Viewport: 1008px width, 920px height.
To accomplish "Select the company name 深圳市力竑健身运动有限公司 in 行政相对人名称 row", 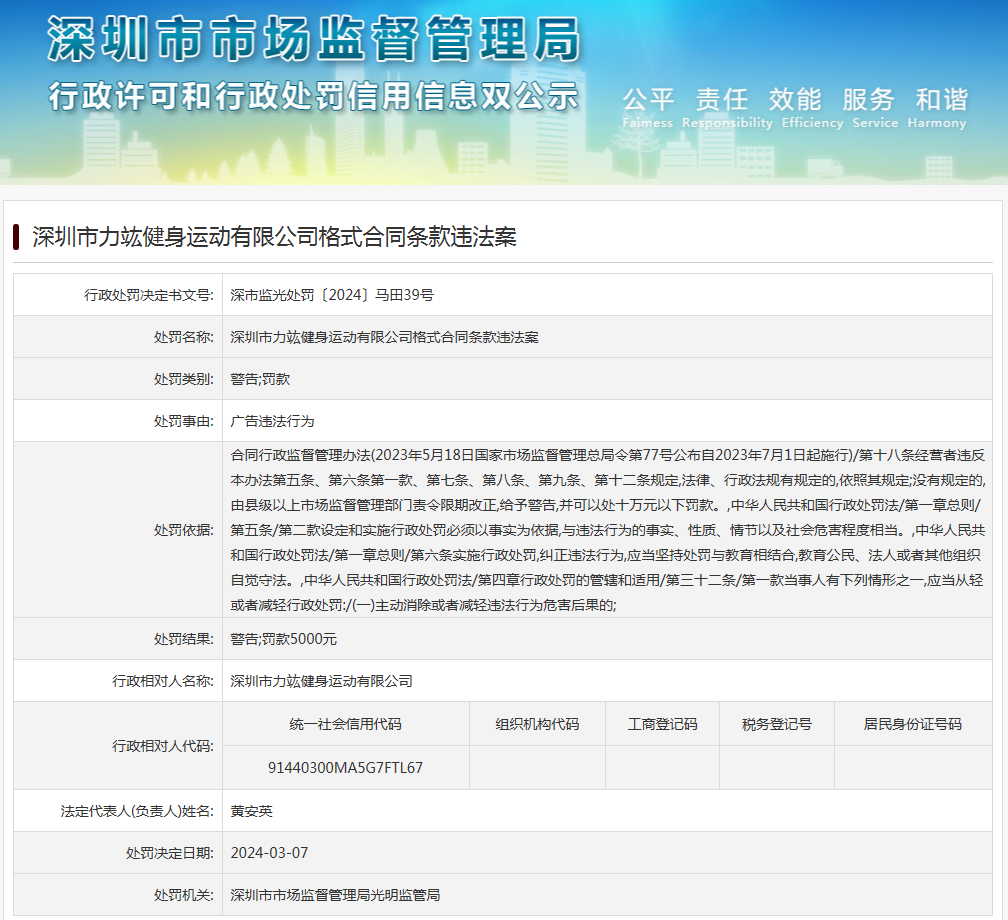I will click(321, 681).
